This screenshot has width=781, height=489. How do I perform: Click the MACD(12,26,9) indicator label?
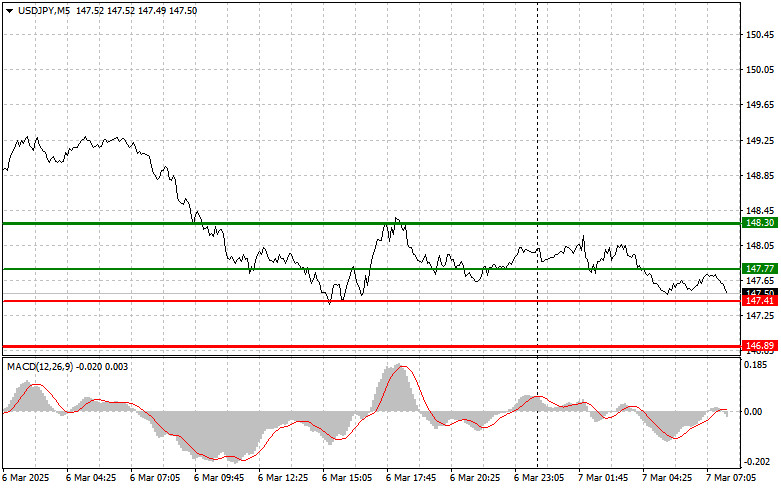point(40,367)
